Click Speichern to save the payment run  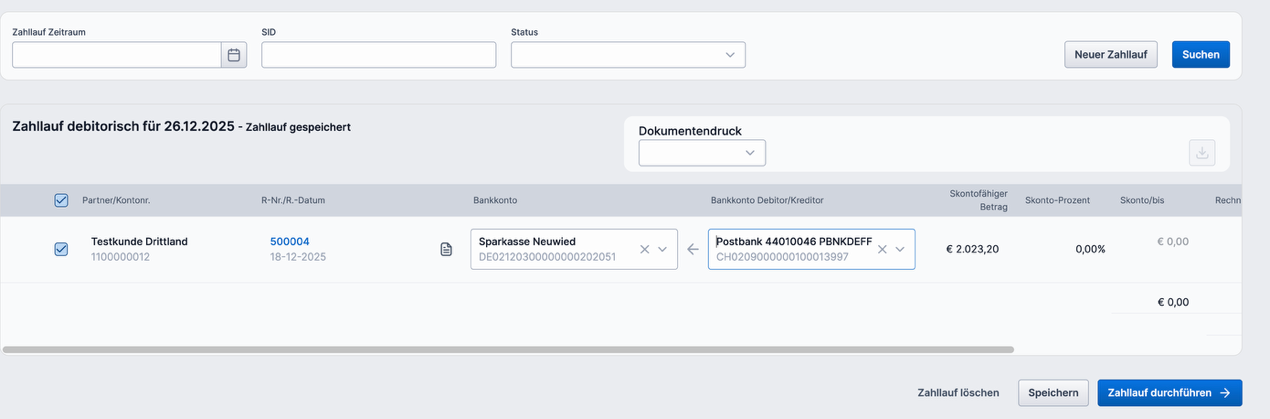[x=1053, y=393]
